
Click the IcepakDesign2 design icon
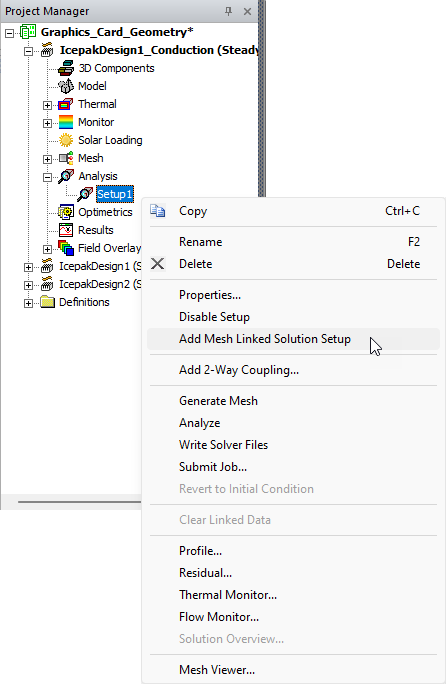pyautogui.click(x=47, y=284)
